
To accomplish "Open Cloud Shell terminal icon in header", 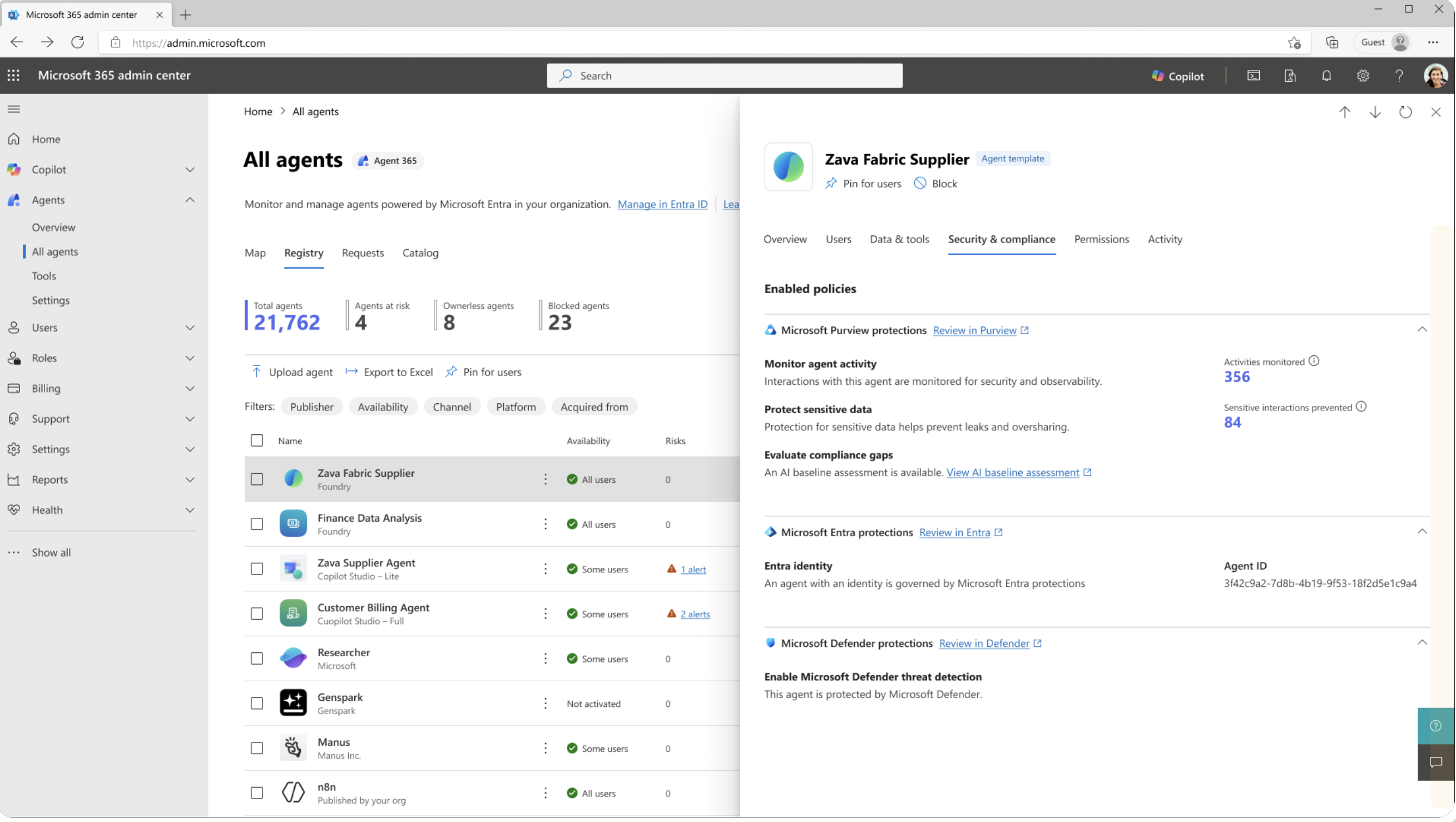I will pos(1254,76).
